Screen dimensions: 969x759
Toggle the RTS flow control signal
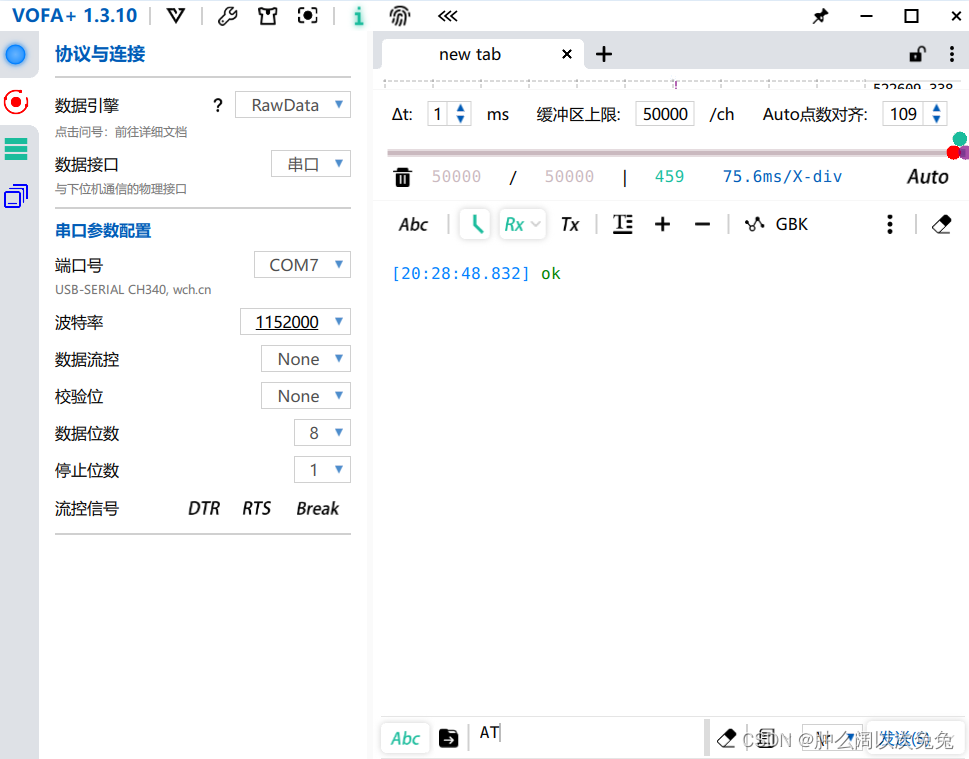(256, 508)
